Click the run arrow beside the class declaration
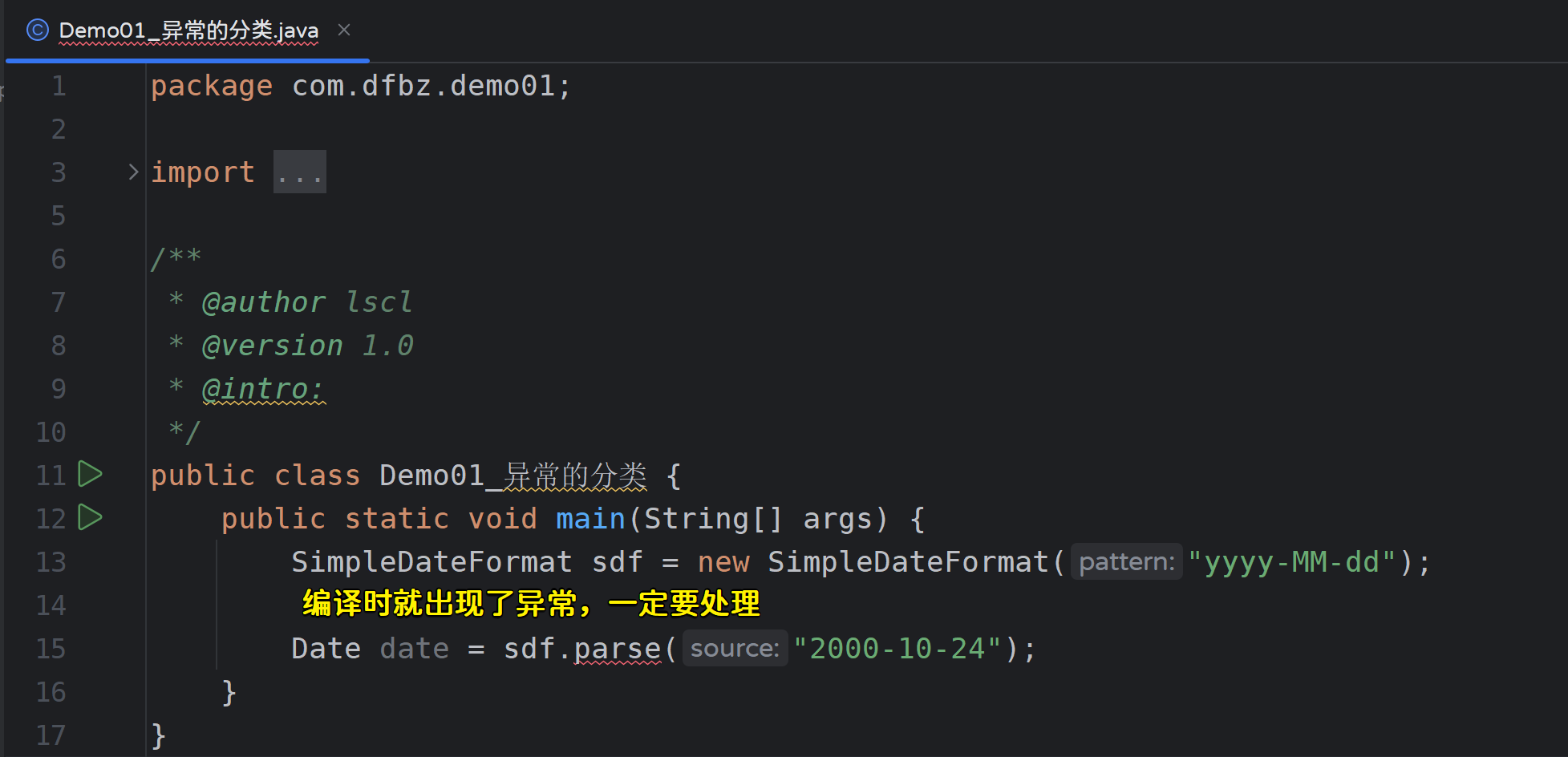1568x757 pixels. pos(90,475)
